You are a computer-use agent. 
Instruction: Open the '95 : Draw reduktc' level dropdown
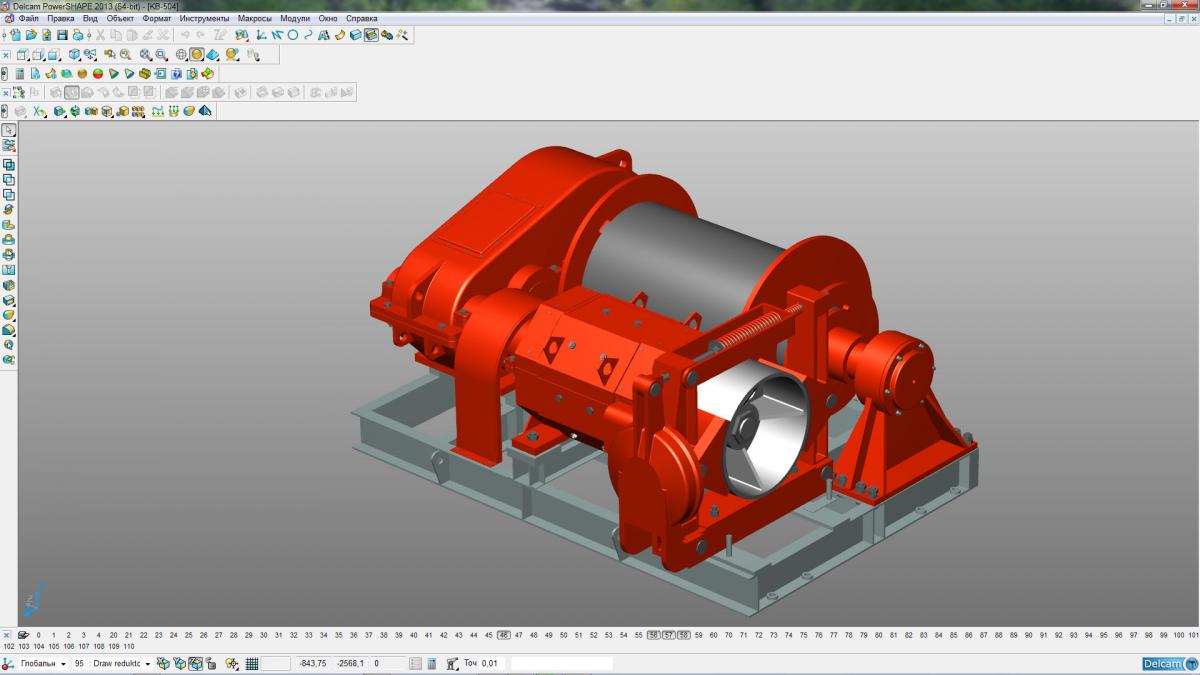(x=147, y=663)
